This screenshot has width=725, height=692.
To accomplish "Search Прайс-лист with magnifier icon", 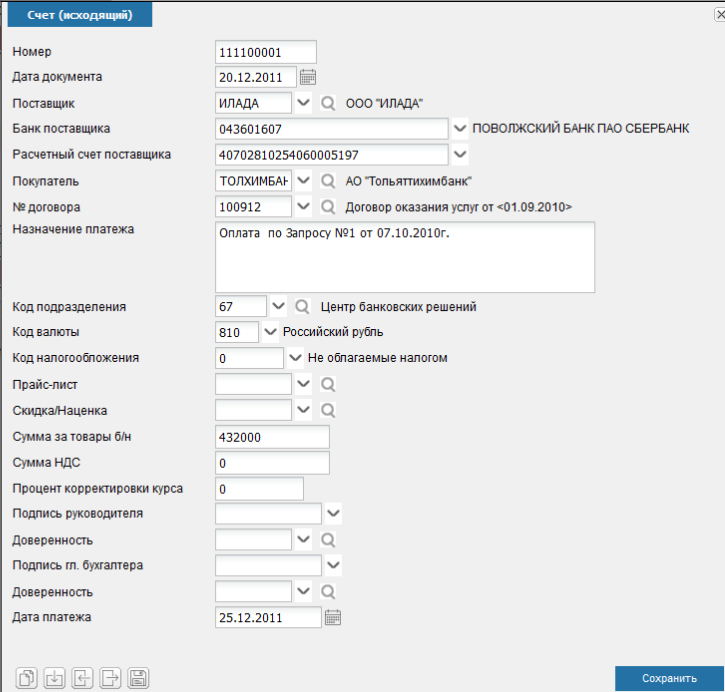I will [328, 384].
